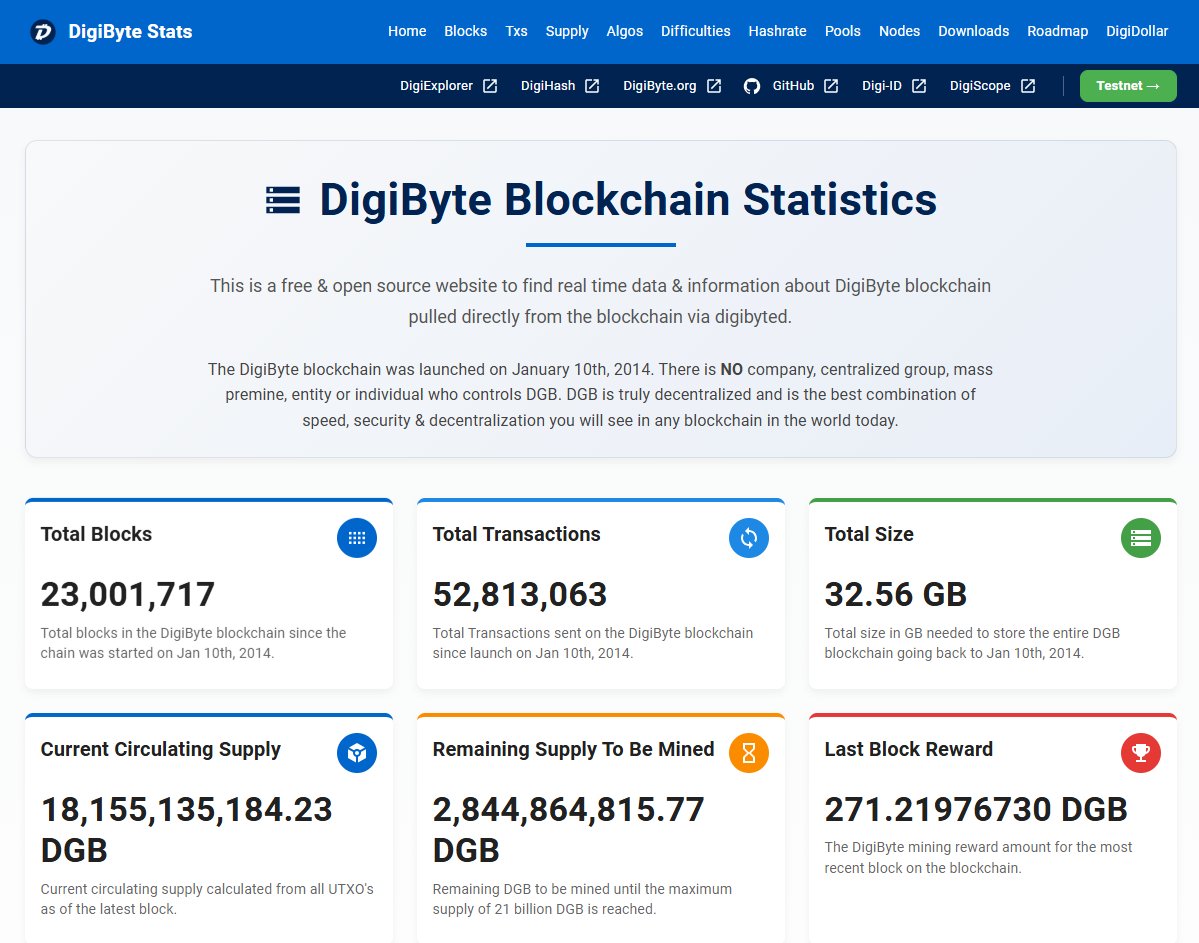
Task: Click the Total Transactions sync icon
Action: (x=749, y=538)
